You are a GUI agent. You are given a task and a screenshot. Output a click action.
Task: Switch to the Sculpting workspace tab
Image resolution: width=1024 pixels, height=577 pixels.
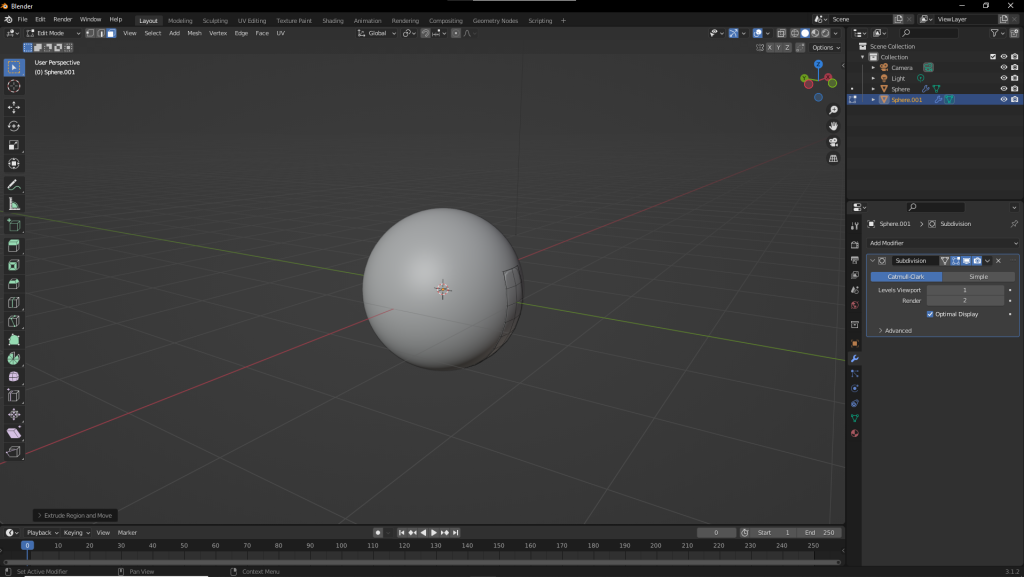pos(215,20)
